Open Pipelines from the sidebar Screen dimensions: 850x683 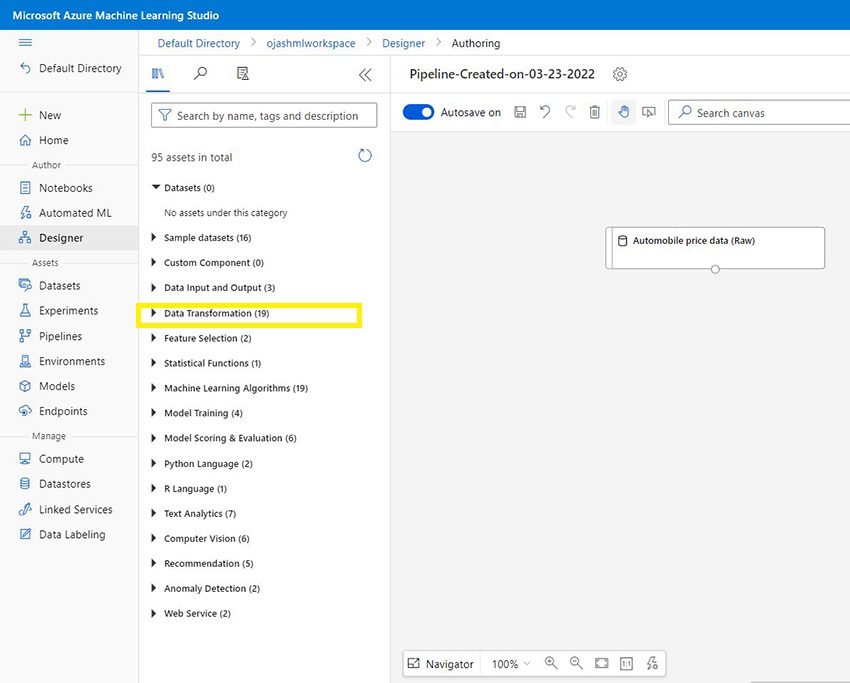[x=50, y=336]
